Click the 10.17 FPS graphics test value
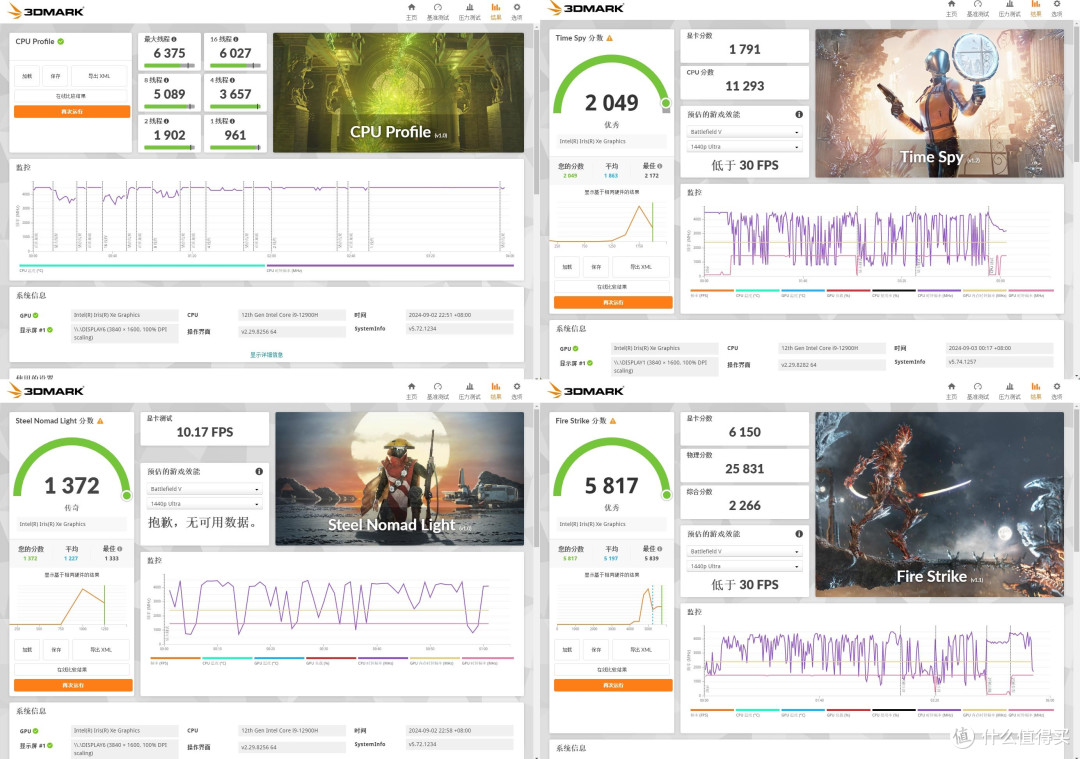This screenshot has height=759, width=1080. 205,433
